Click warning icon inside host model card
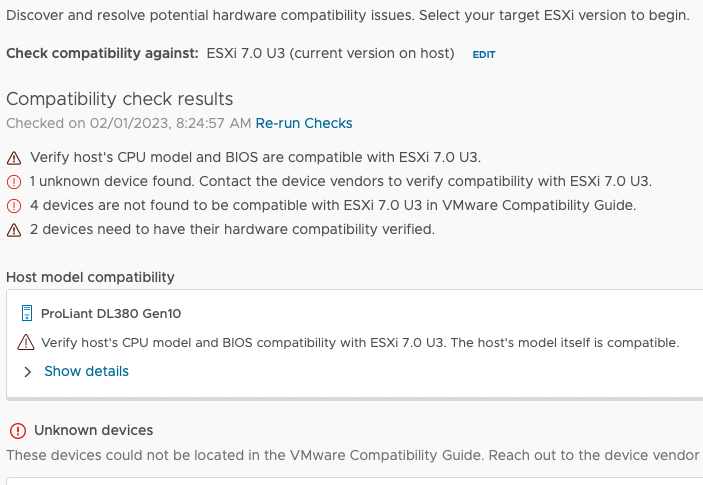The image size is (703, 485). click(26, 342)
